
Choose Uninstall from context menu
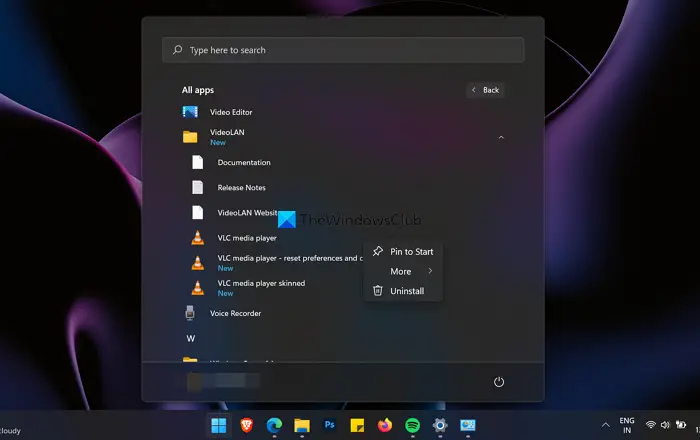[403, 291]
